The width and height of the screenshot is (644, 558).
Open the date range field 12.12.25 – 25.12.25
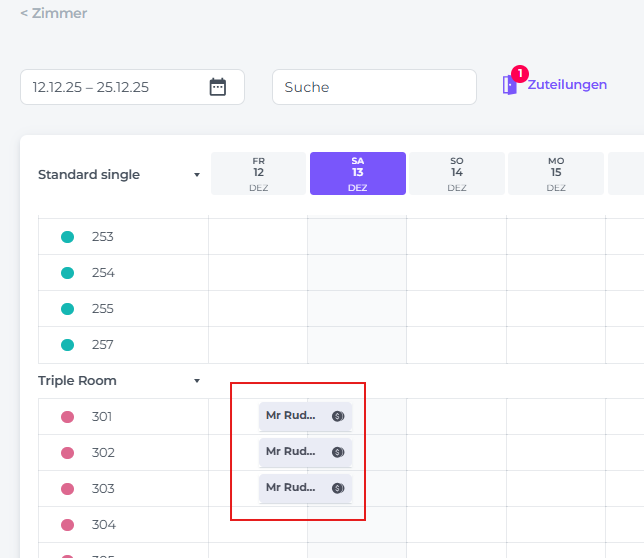[x=115, y=87]
